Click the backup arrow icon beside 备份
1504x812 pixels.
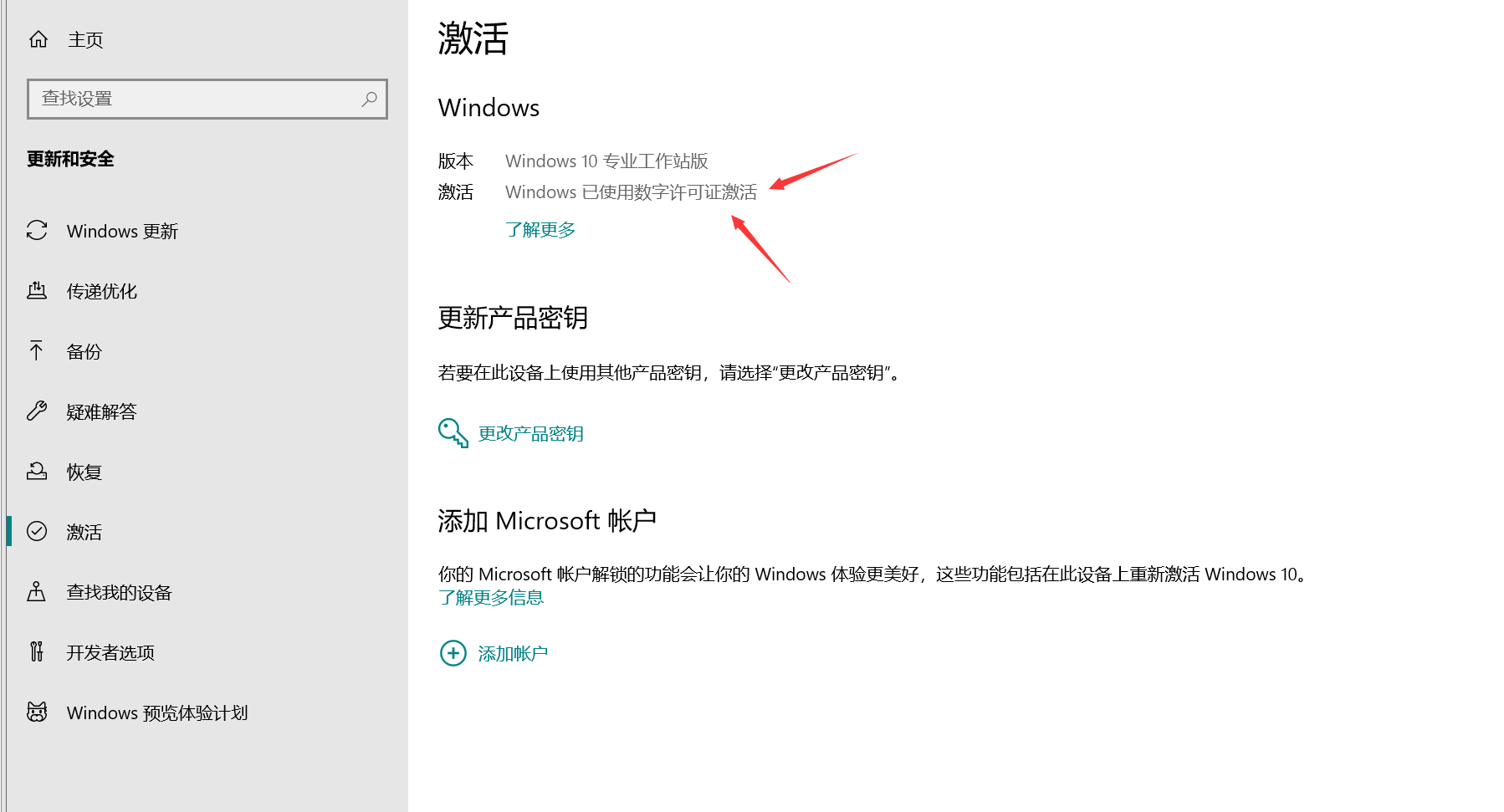tap(38, 351)
